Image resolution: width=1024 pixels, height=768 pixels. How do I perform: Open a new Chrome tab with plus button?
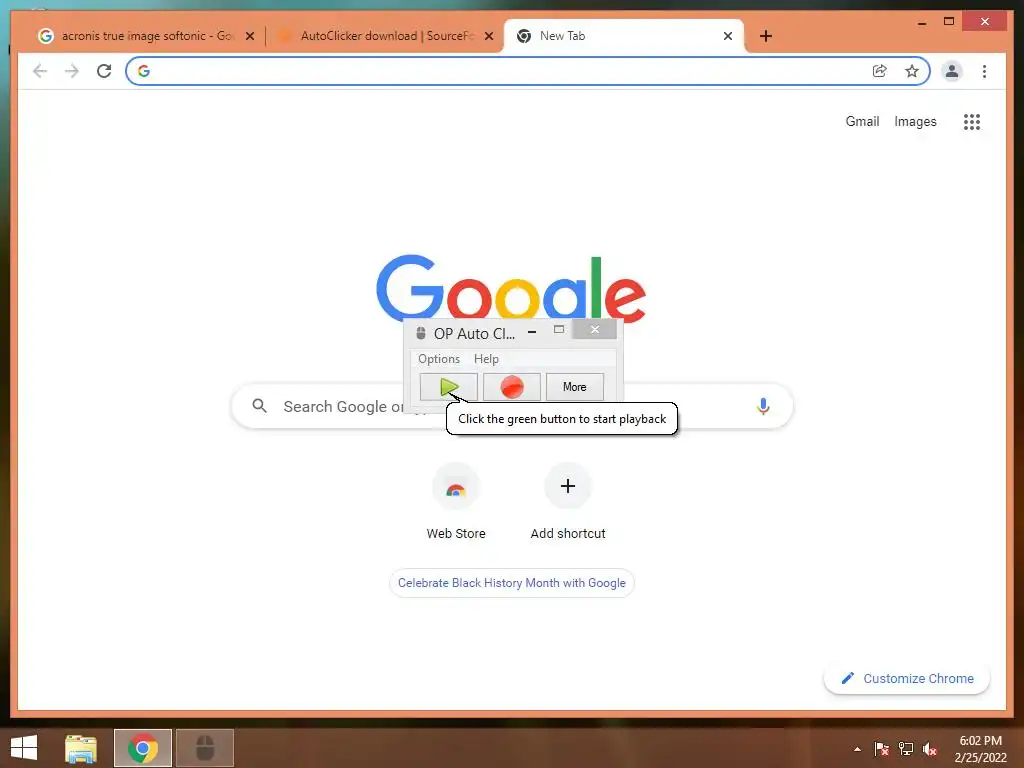coord(766,37)
